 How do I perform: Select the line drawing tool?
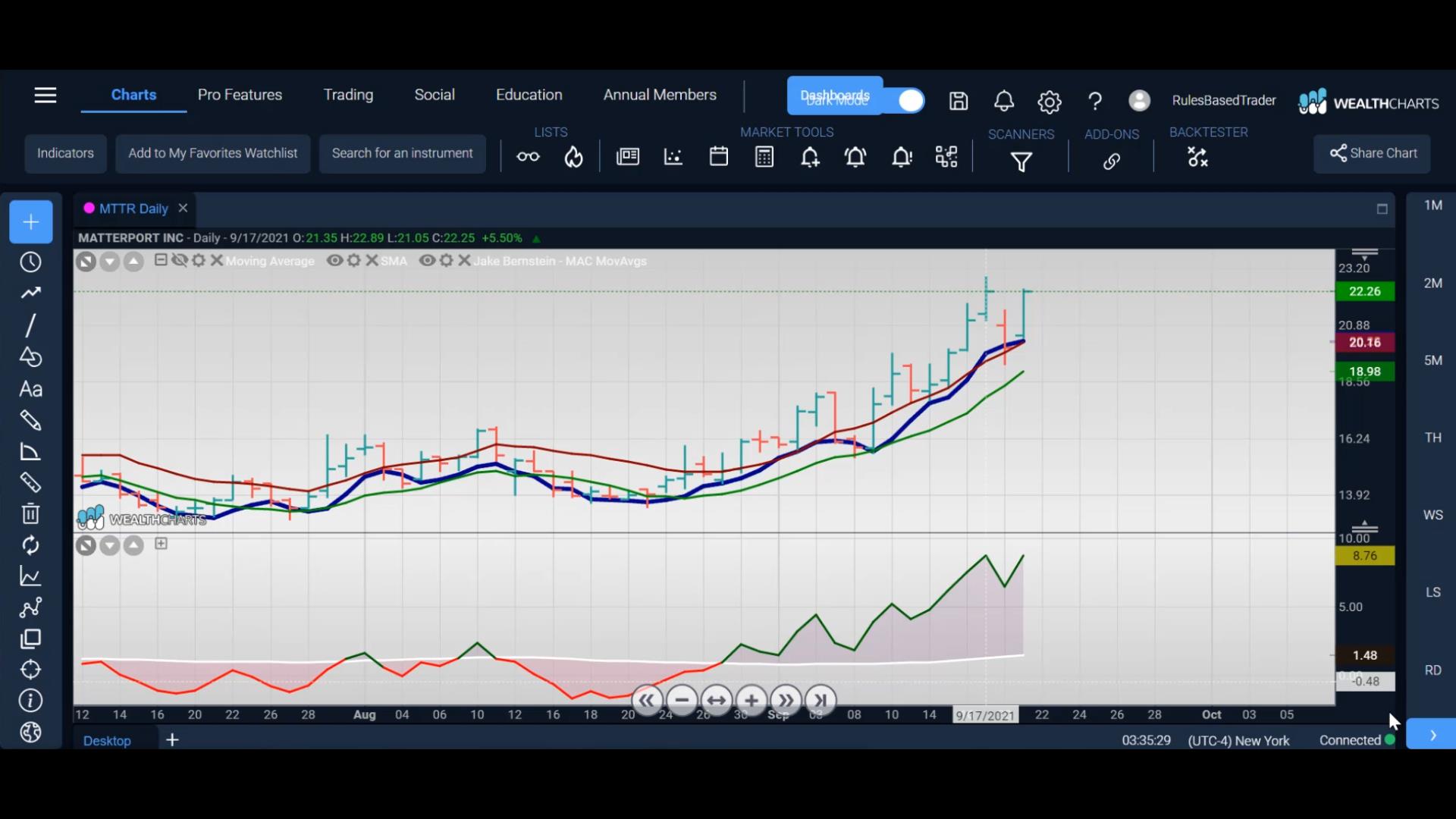point(30,325)
